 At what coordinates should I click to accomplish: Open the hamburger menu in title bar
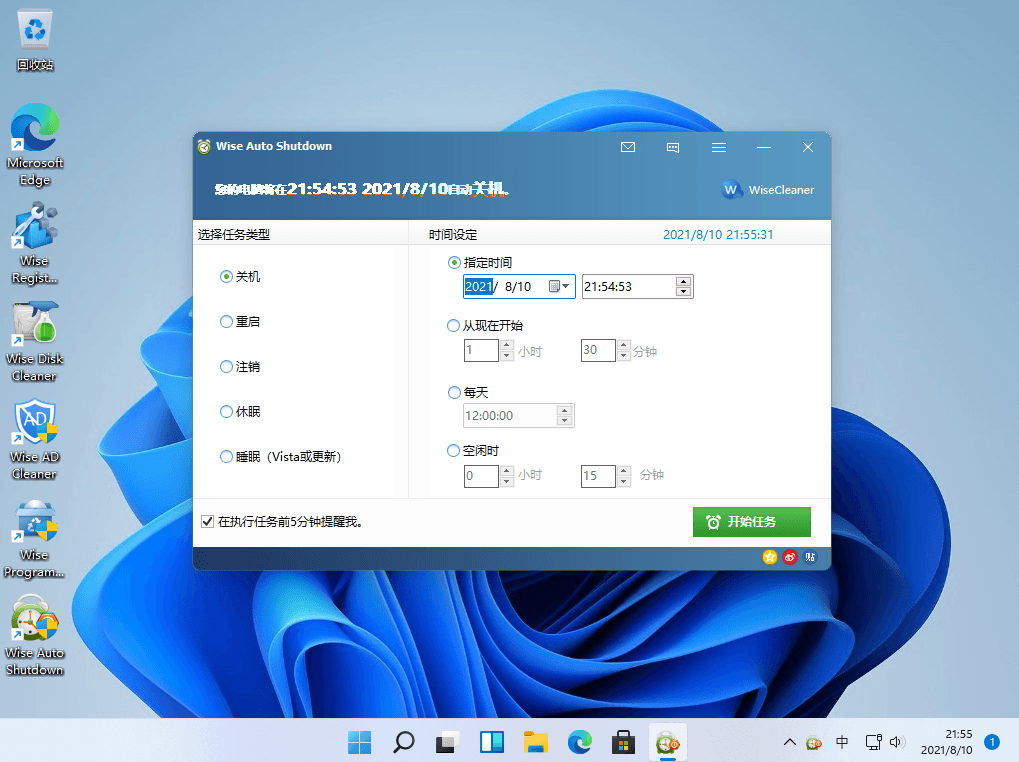pyautogui.click(x=719, y=147)
